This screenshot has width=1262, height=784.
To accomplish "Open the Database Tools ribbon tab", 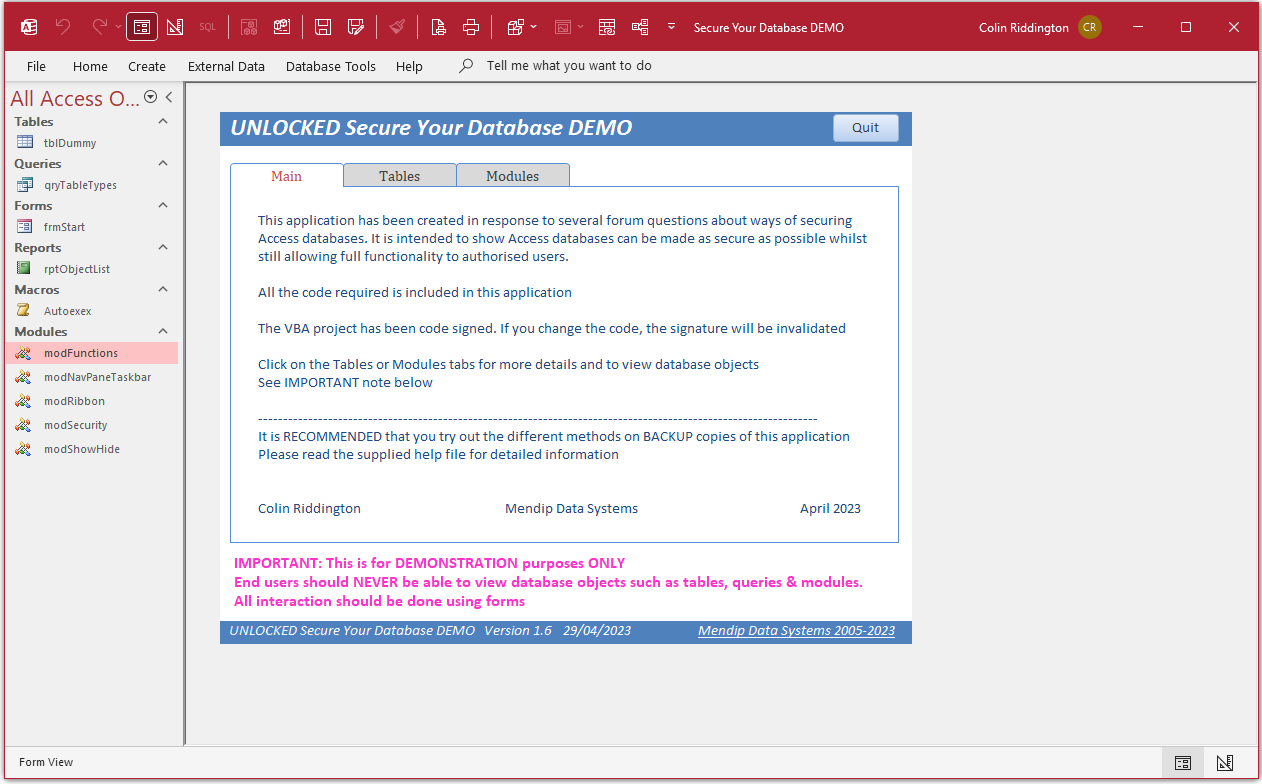I will 331,66.
